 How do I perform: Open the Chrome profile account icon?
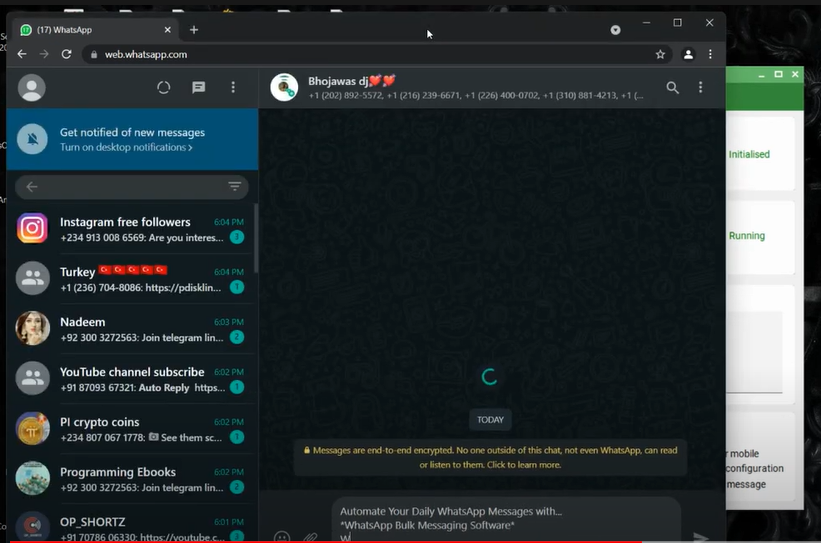tap(688, 54)
